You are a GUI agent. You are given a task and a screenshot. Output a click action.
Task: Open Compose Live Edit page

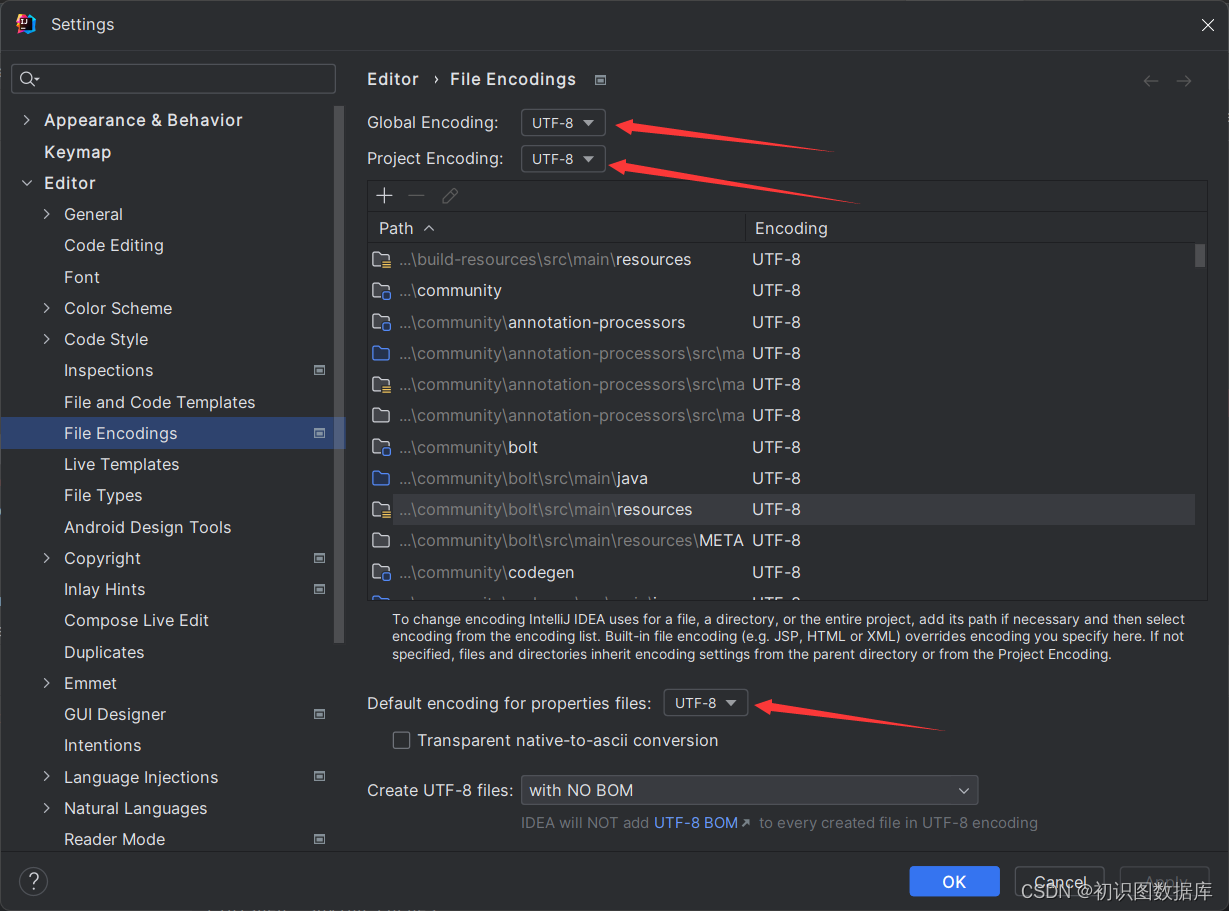point(136,620)
